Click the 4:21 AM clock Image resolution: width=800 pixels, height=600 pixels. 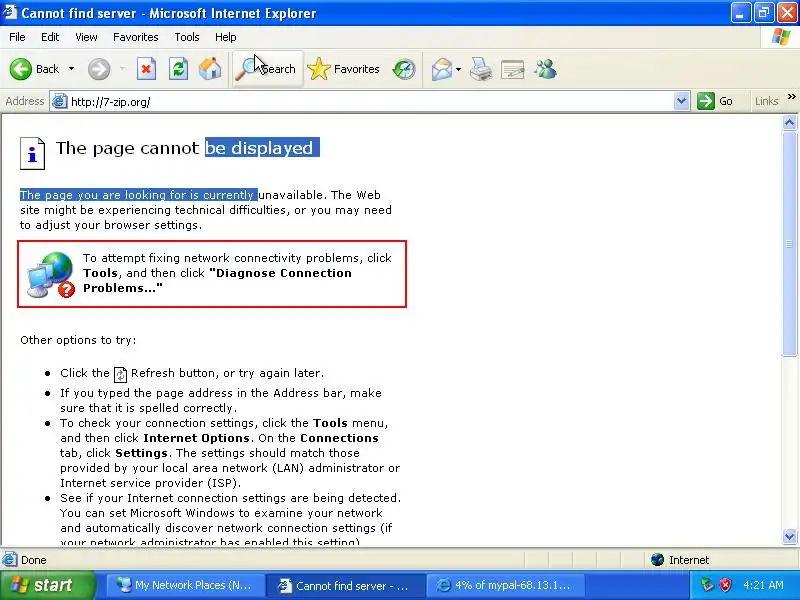tap(763, 585)
